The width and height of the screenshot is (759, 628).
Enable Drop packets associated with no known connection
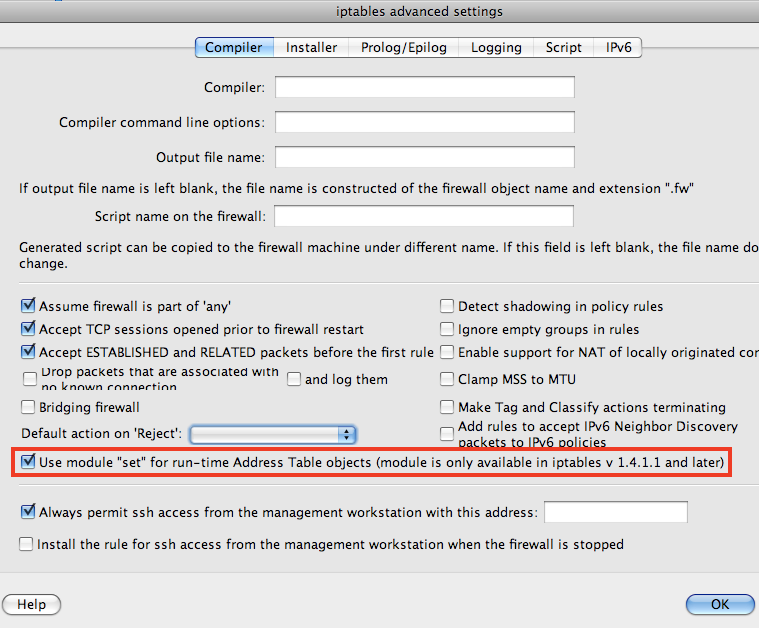30,379
